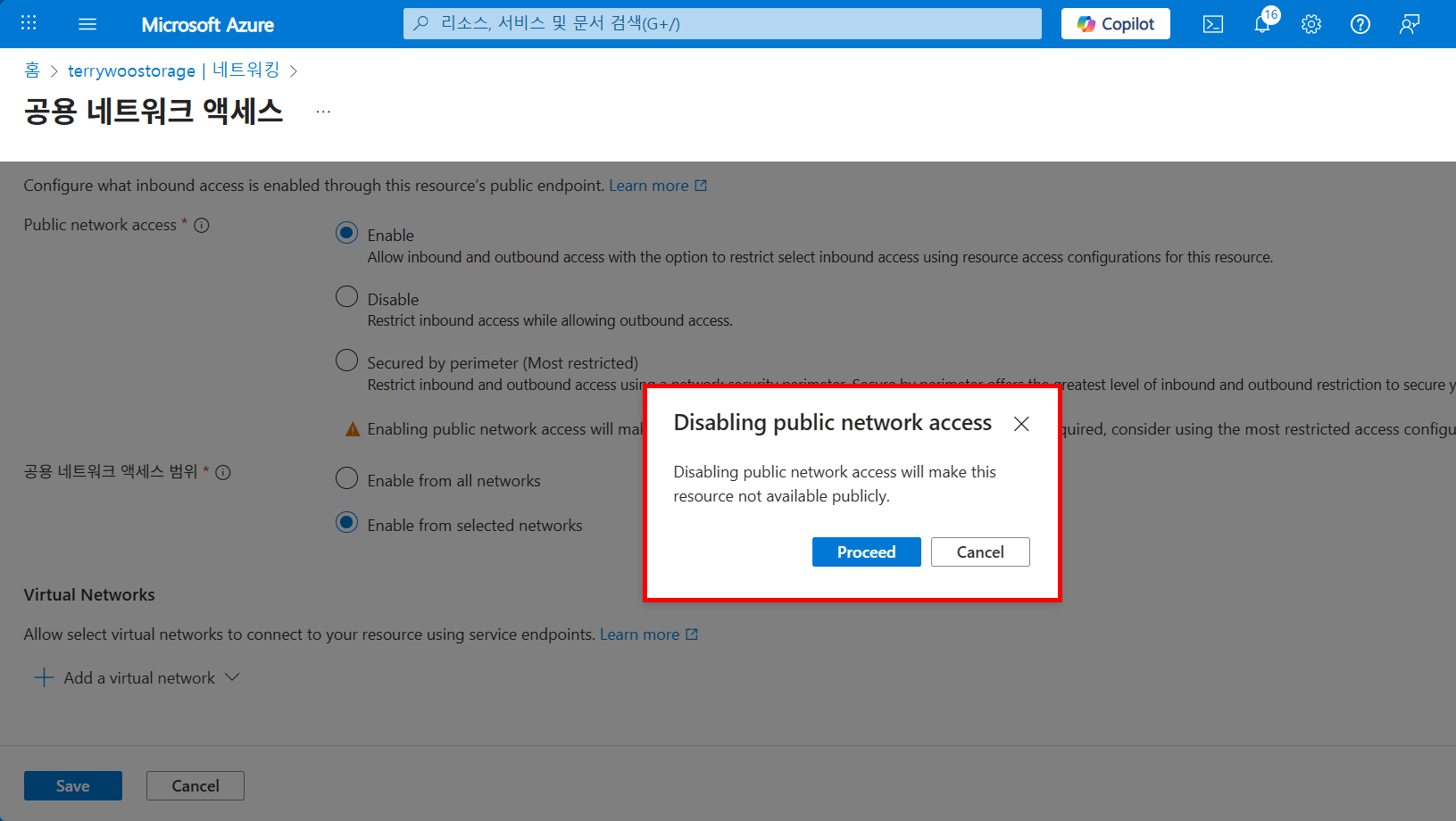Click the Save button

[73, 786]
